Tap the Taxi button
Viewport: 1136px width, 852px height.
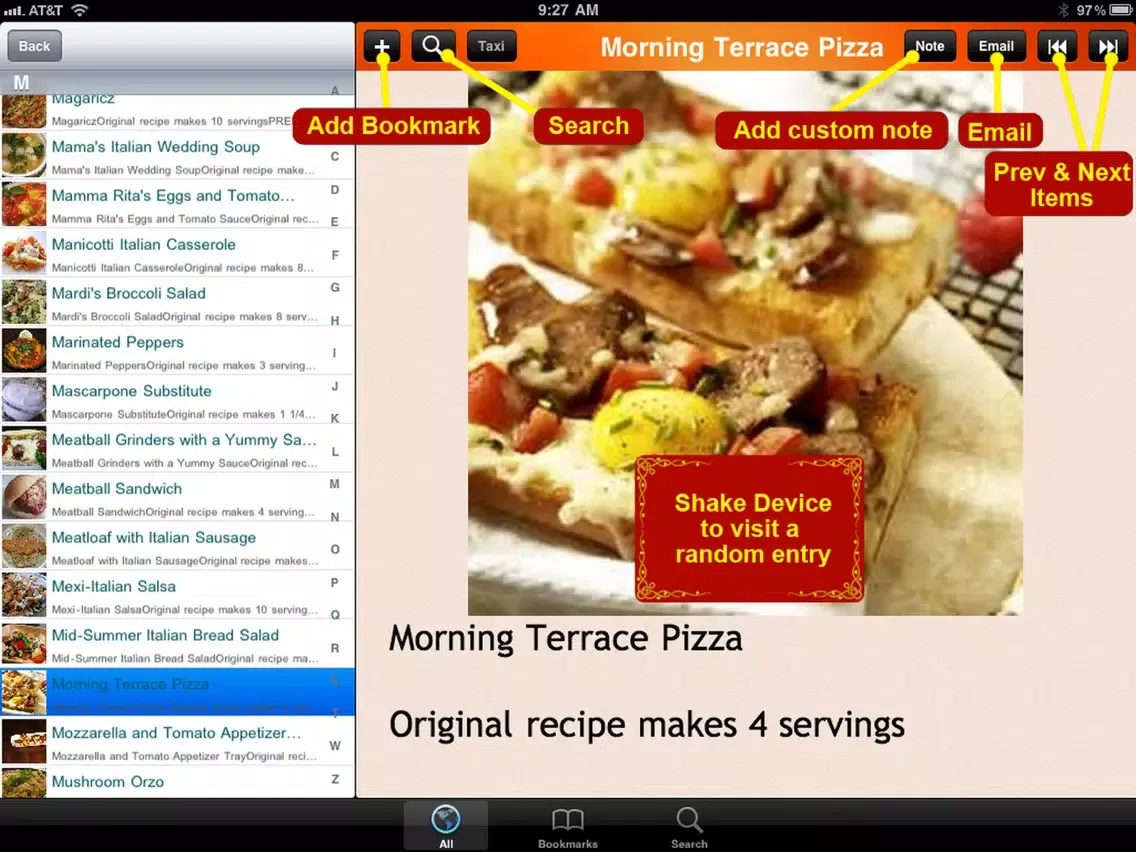[491, 46]
